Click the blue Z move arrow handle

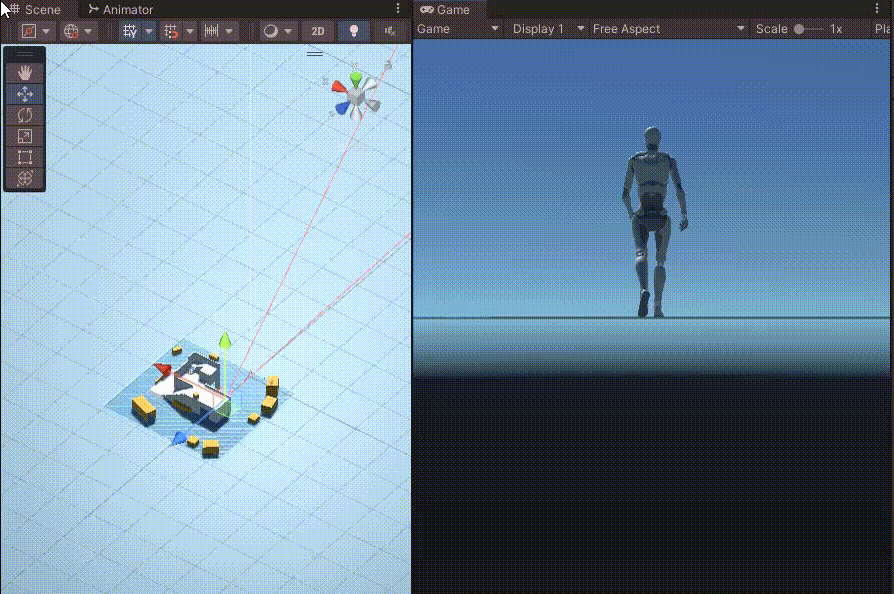179,438
